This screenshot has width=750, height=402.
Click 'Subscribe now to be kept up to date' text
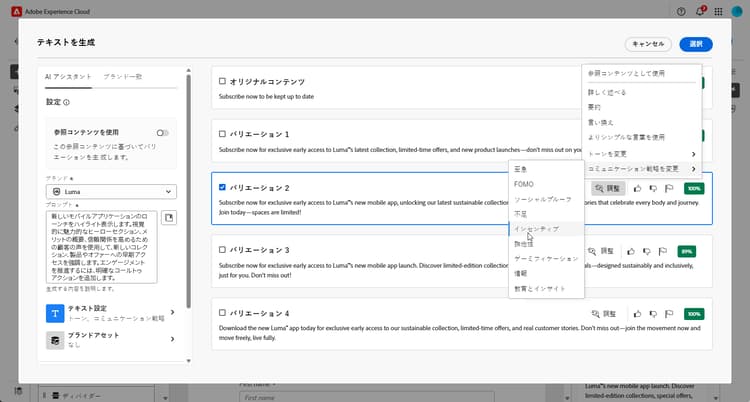point(266,97)
